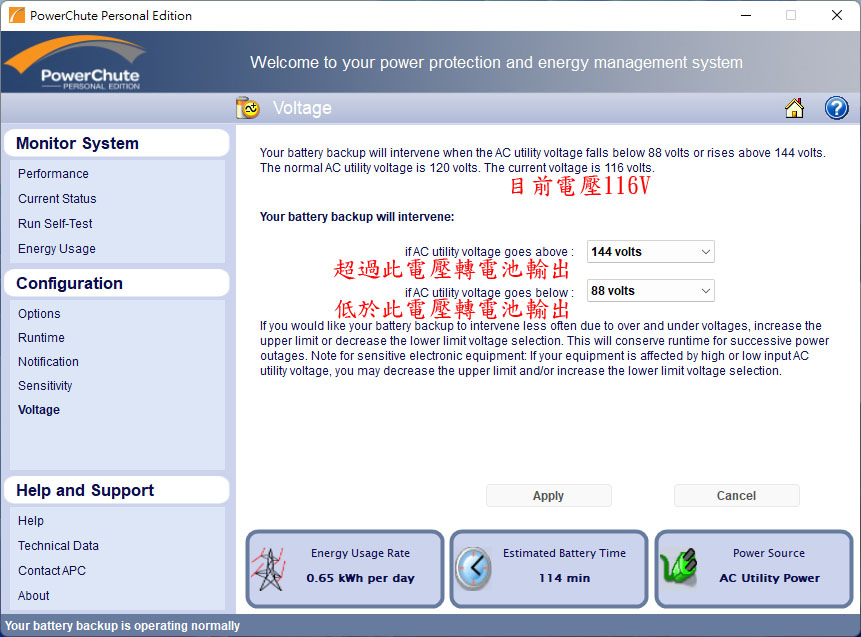Click the clock Estimated Battery Time icon
This screenshot has height=637, width=861.
coord(473,568)
